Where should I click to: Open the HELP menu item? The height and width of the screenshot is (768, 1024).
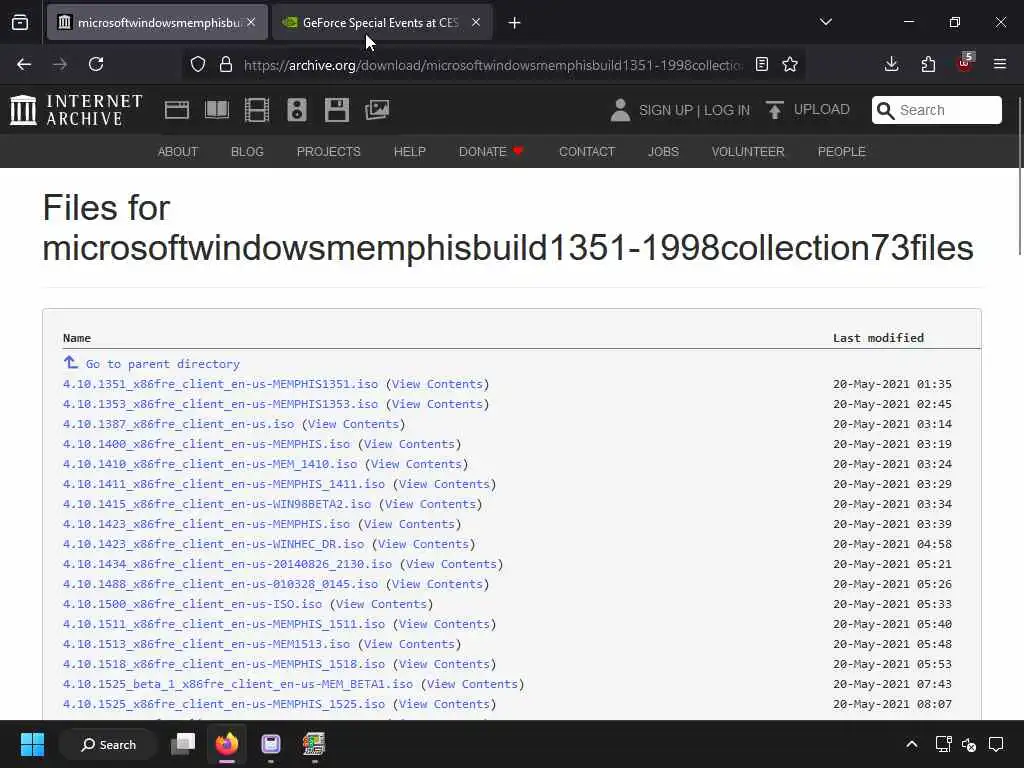point(409,152)
